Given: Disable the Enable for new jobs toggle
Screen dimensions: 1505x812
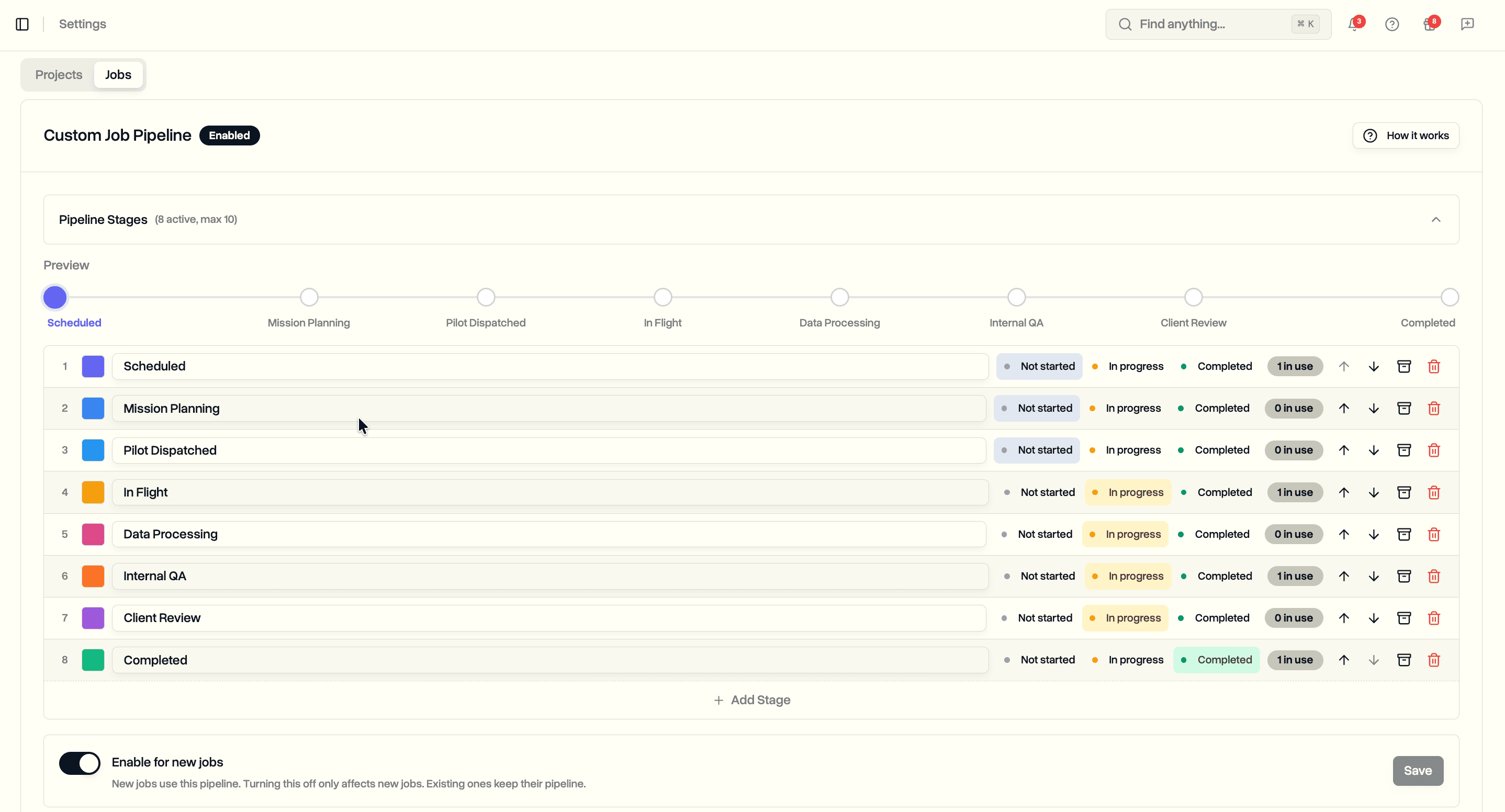Looking at the screenshot, I should pyautogui.click(x=80, y=763).
